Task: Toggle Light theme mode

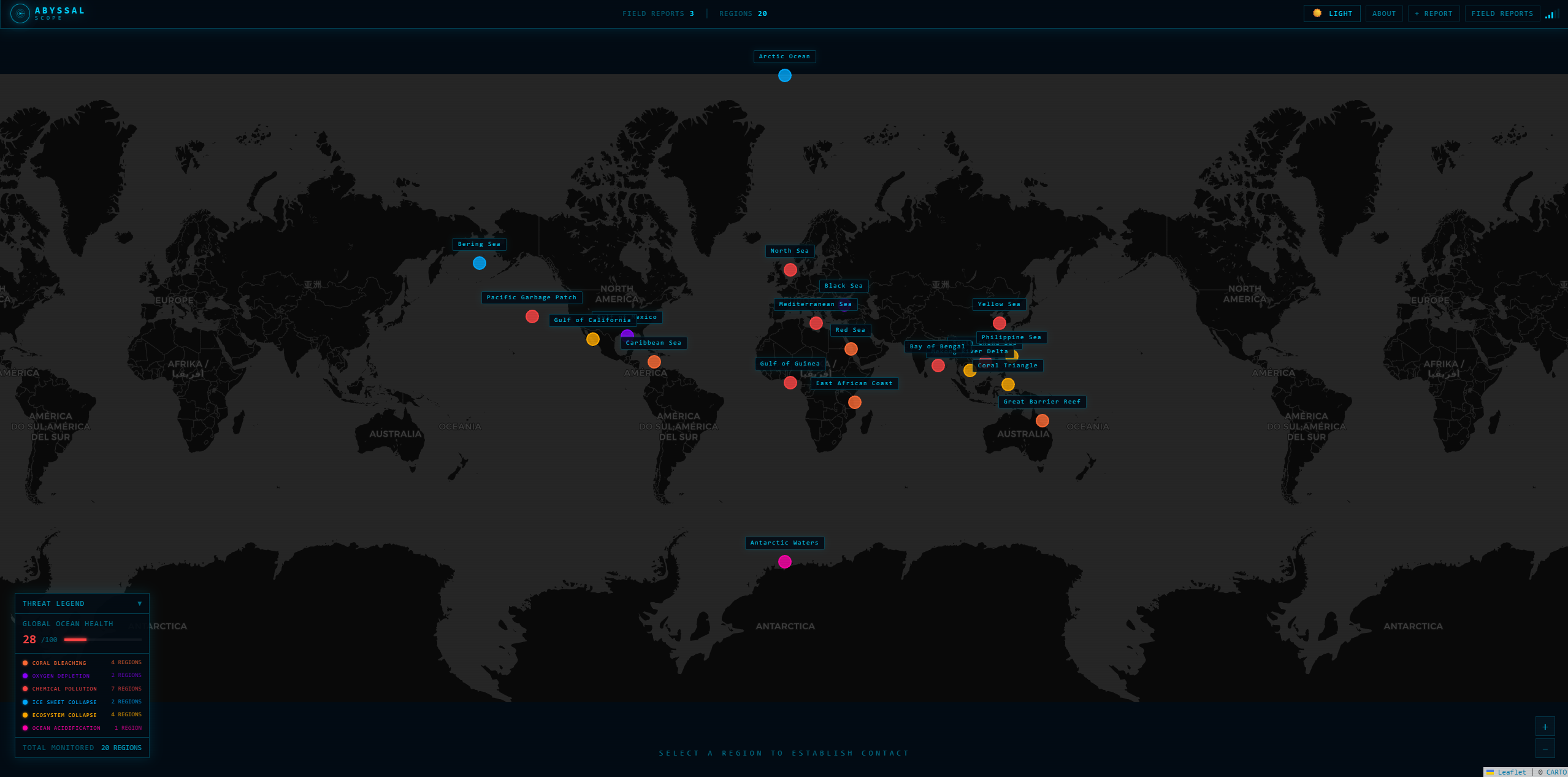Action: coord(1332,13)
